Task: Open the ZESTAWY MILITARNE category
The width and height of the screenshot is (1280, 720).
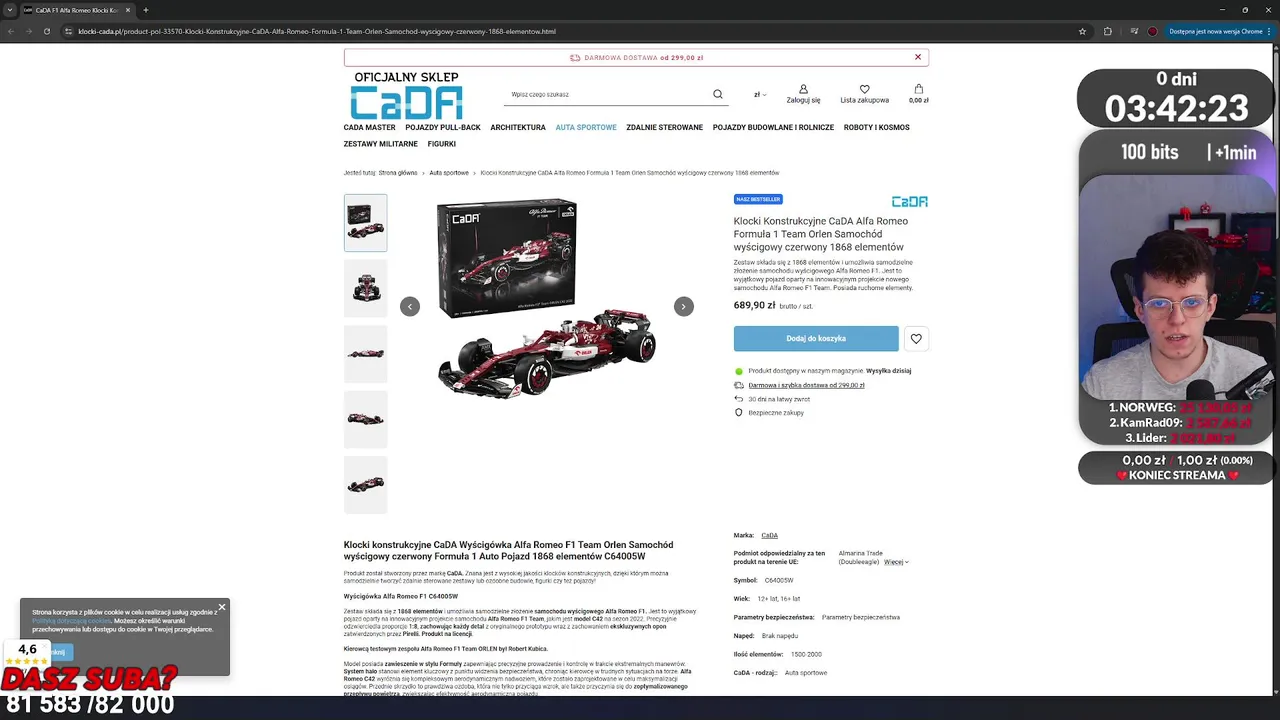Action: [x=381, y=144]
